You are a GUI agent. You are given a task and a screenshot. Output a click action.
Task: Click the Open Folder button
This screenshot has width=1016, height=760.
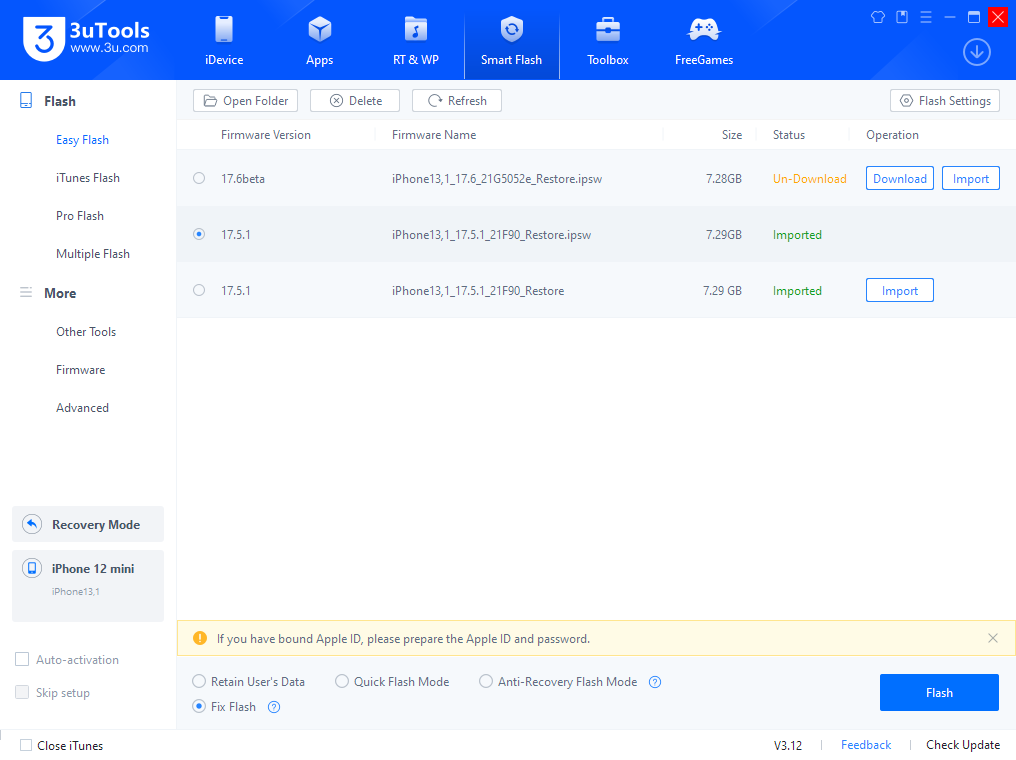click(246, 100)
